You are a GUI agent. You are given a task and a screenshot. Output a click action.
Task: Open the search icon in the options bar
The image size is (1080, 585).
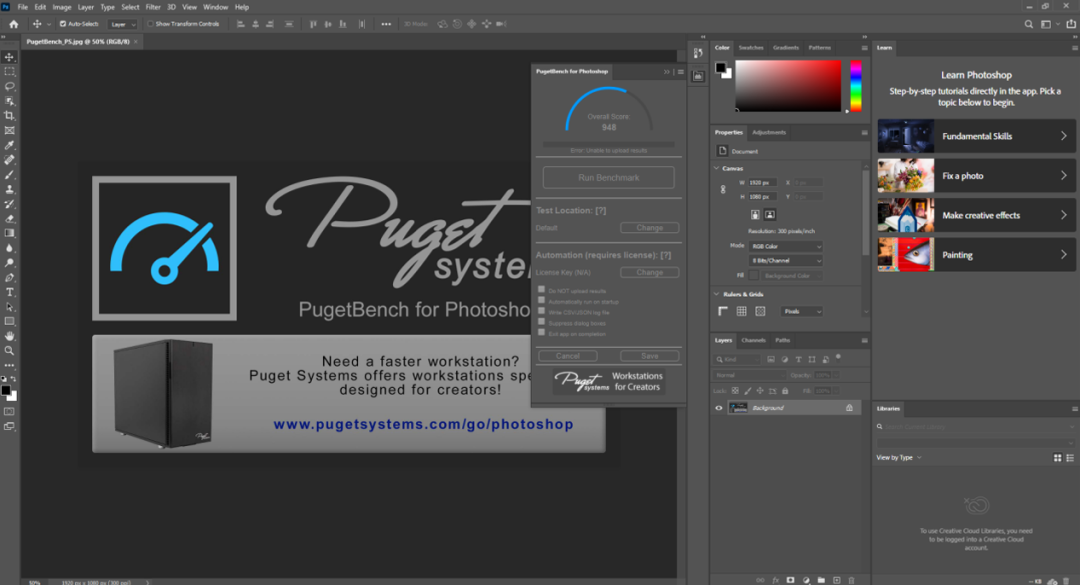tap(1028, 24)
